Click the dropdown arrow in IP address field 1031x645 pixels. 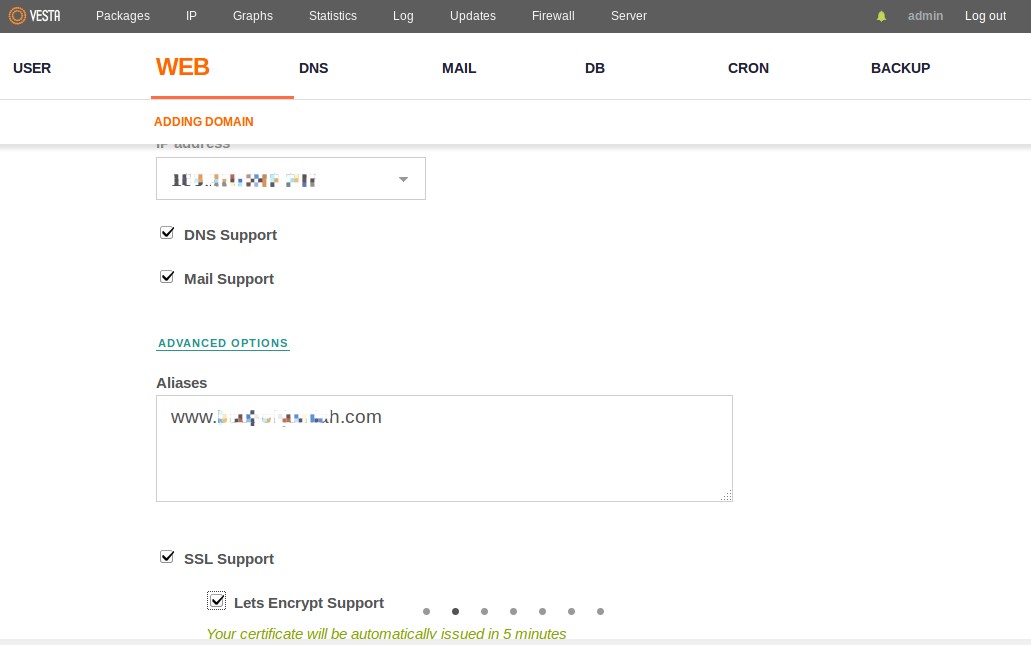point(403,179)
